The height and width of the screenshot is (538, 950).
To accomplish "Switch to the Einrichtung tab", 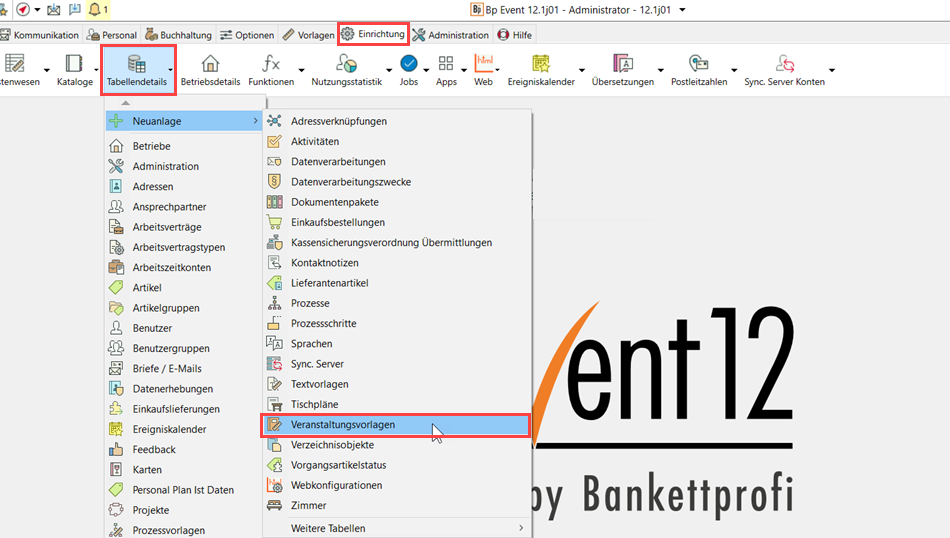I will click(373, 34).
